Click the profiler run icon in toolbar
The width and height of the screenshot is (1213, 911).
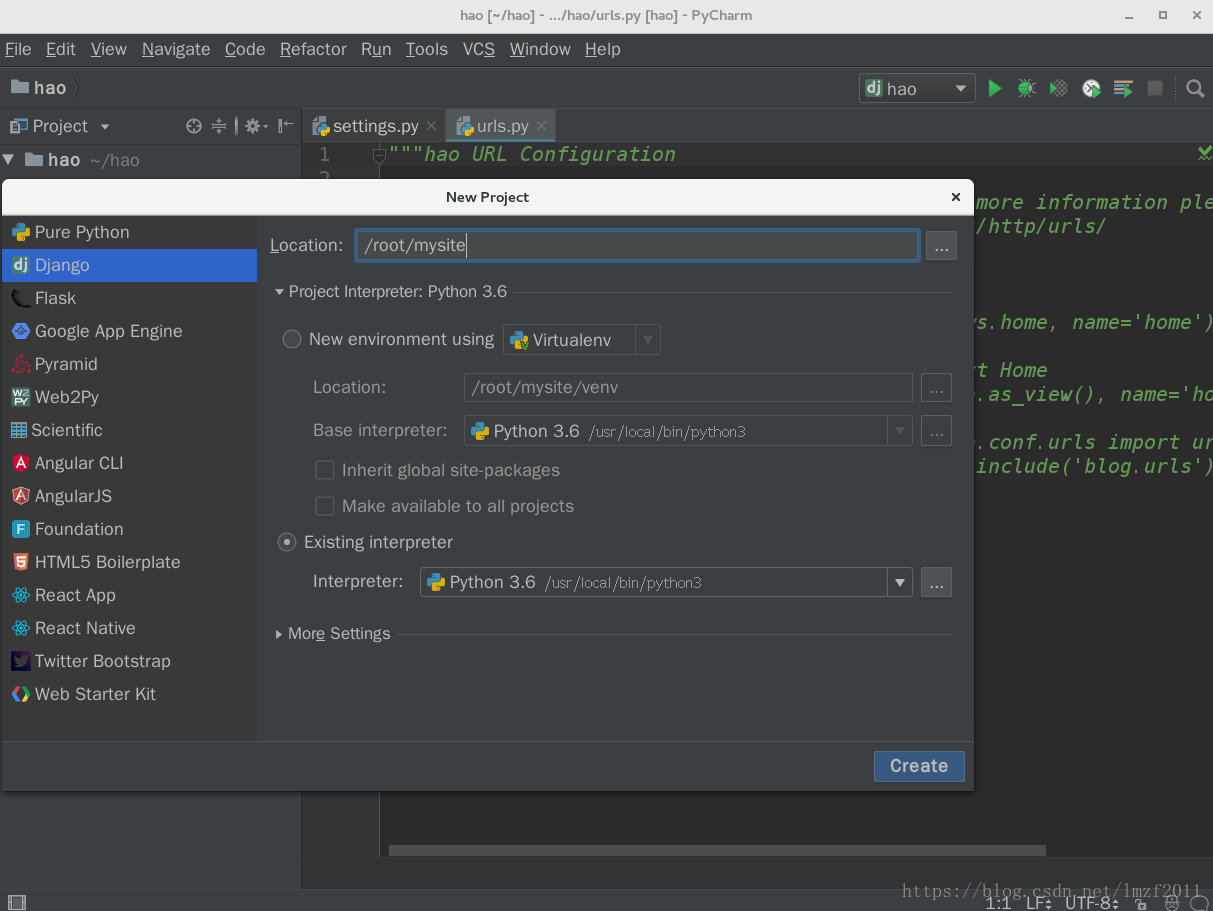tap(1091, 88)
